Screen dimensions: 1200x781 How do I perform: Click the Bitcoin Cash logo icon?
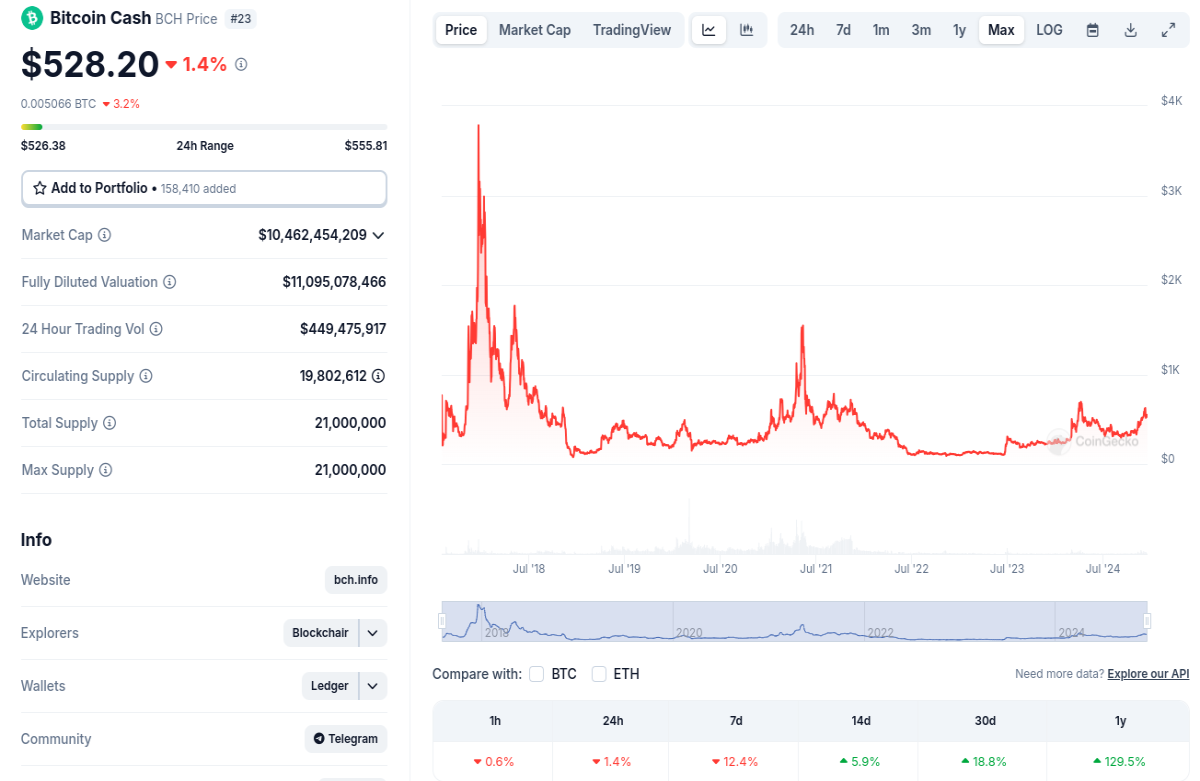(32, 18)
